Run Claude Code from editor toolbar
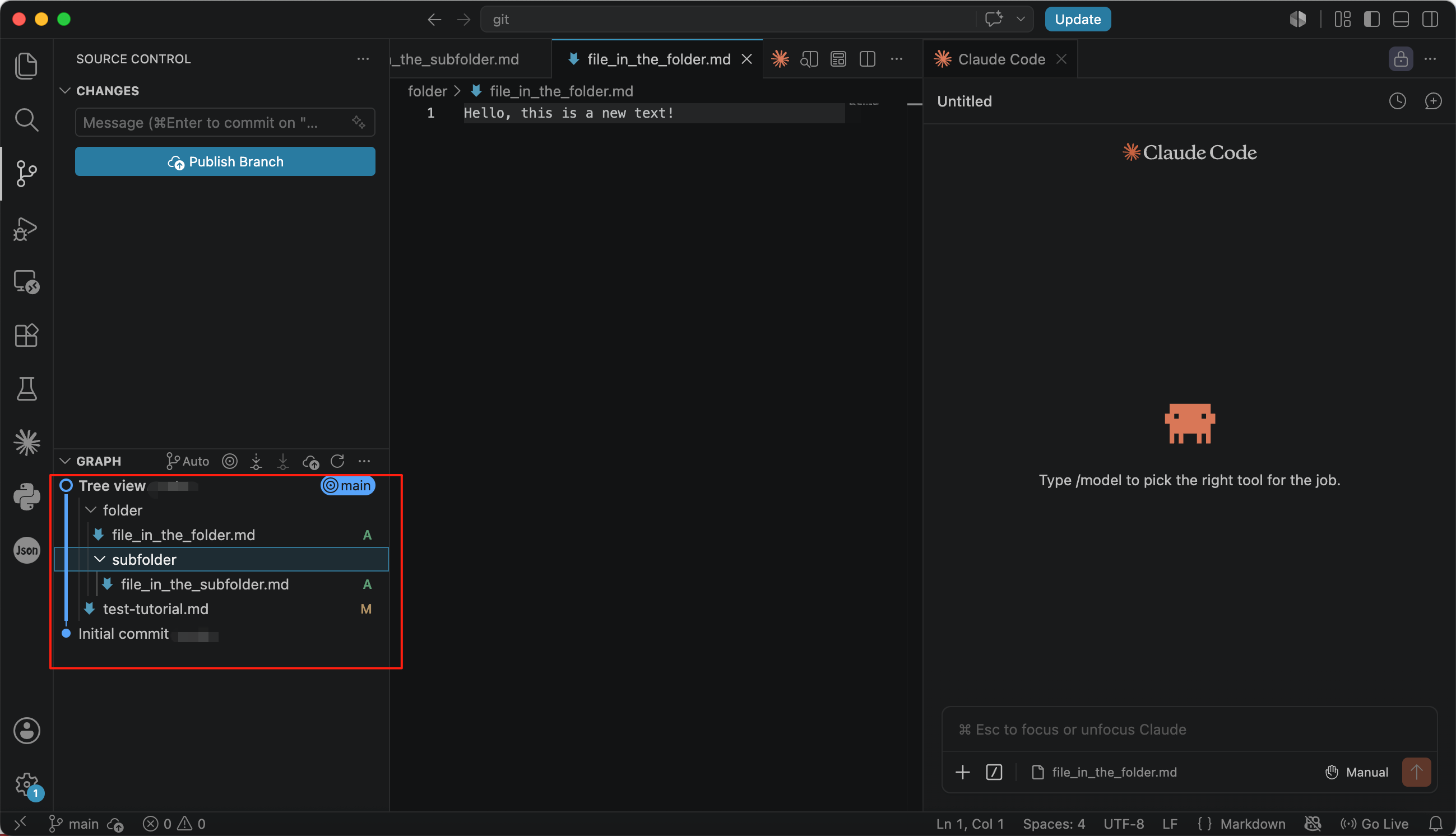This screenshot has height=836, width=1456. tap(780, 59)
